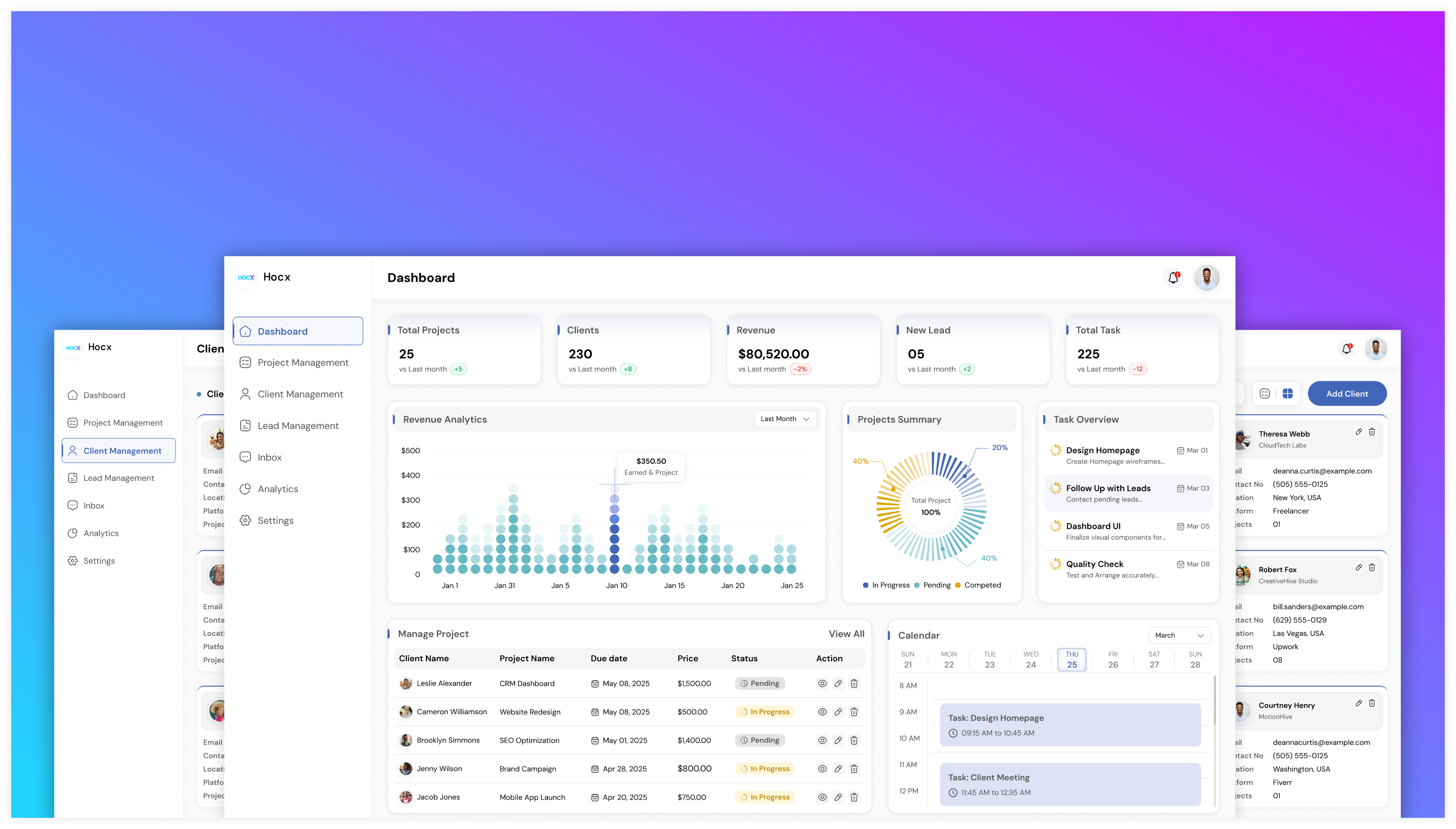
Task: Open the Task: Design Homepage calendar event
Action: (x=1070, y=725)
